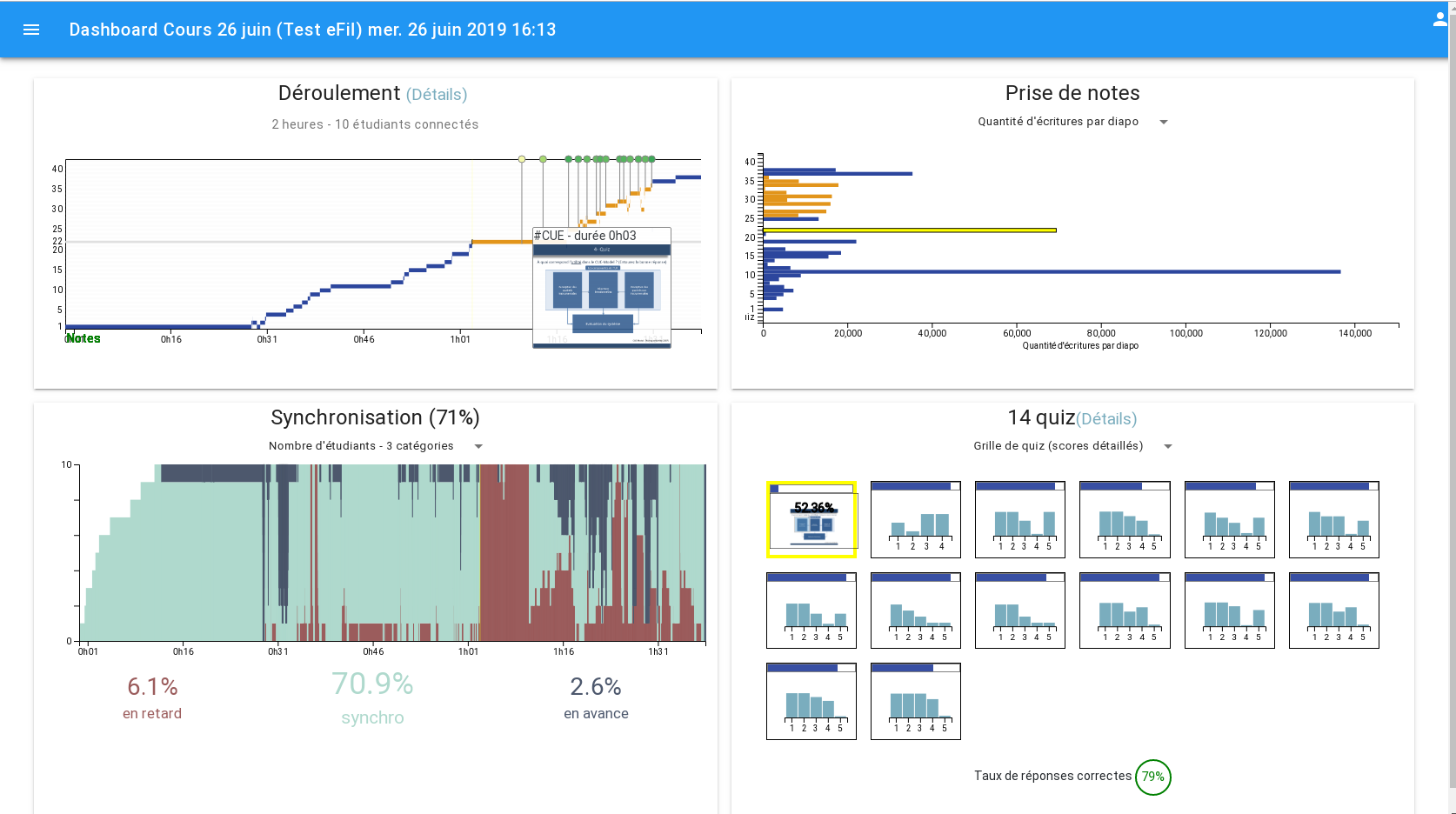
Task: Click the dashboard title in the header bar
Action: (312, 30)
